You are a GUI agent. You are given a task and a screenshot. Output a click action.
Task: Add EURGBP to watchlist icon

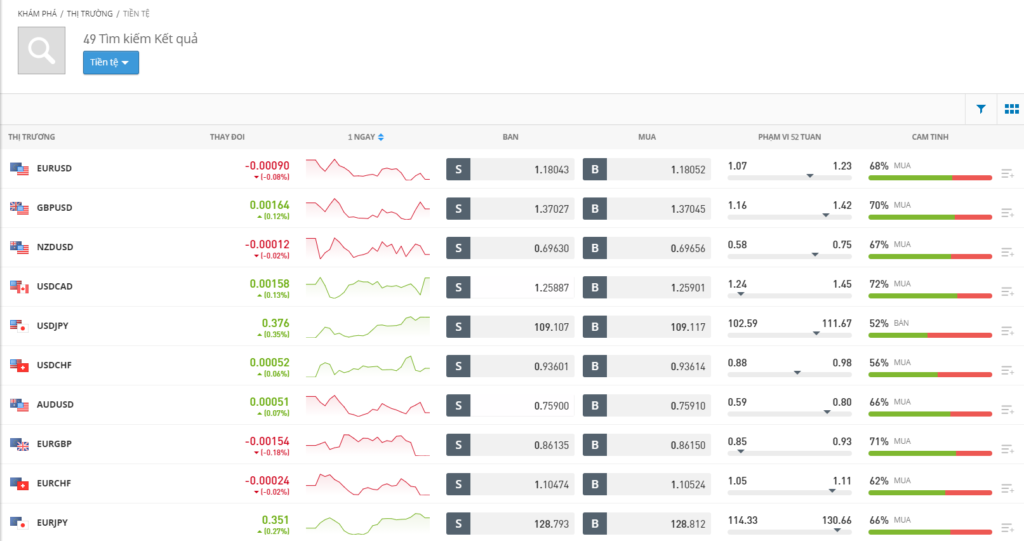point(1007,450)
